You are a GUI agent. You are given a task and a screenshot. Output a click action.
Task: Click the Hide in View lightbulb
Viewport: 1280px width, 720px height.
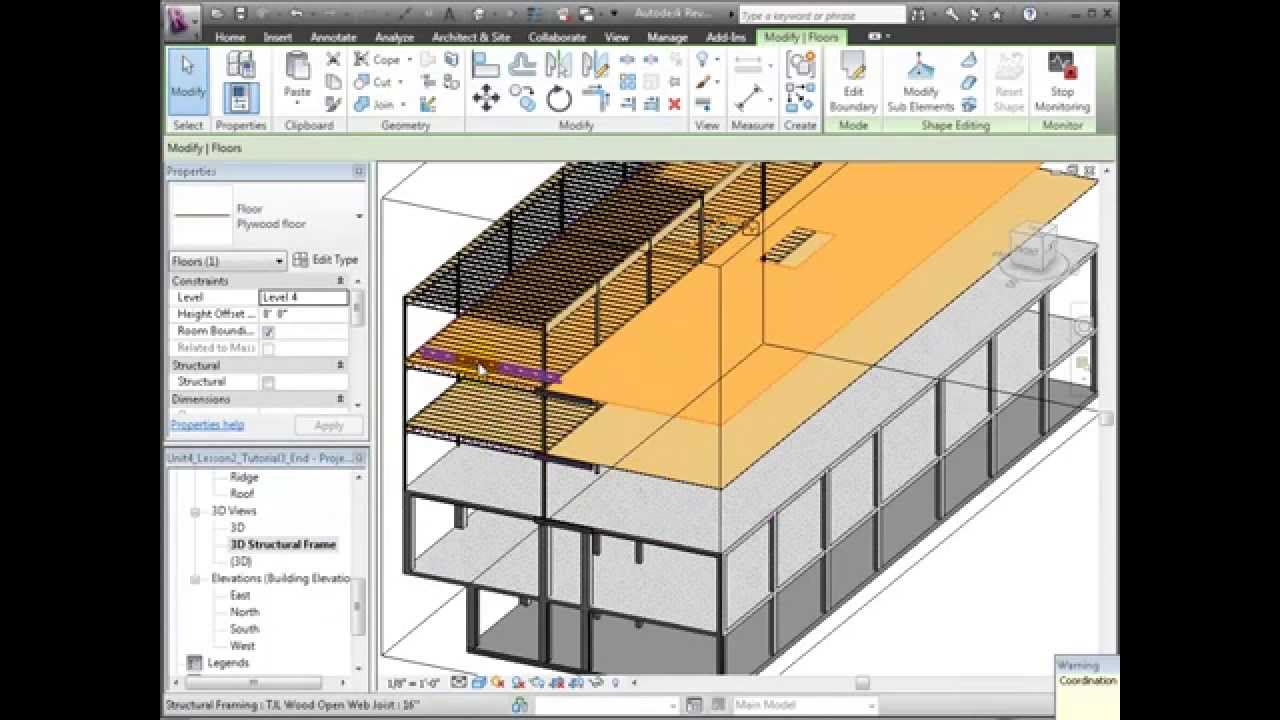(703, 60)
